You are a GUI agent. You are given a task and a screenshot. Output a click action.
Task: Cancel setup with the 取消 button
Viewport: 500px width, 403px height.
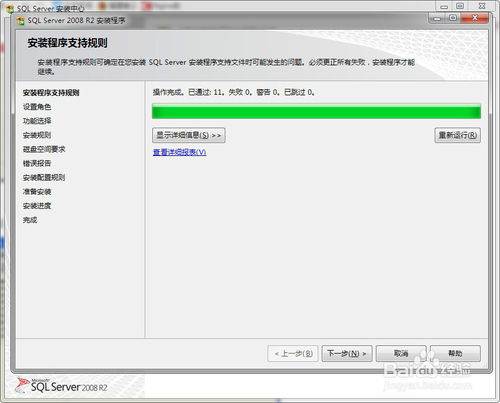pyautogui.click(x=401, y=353)
